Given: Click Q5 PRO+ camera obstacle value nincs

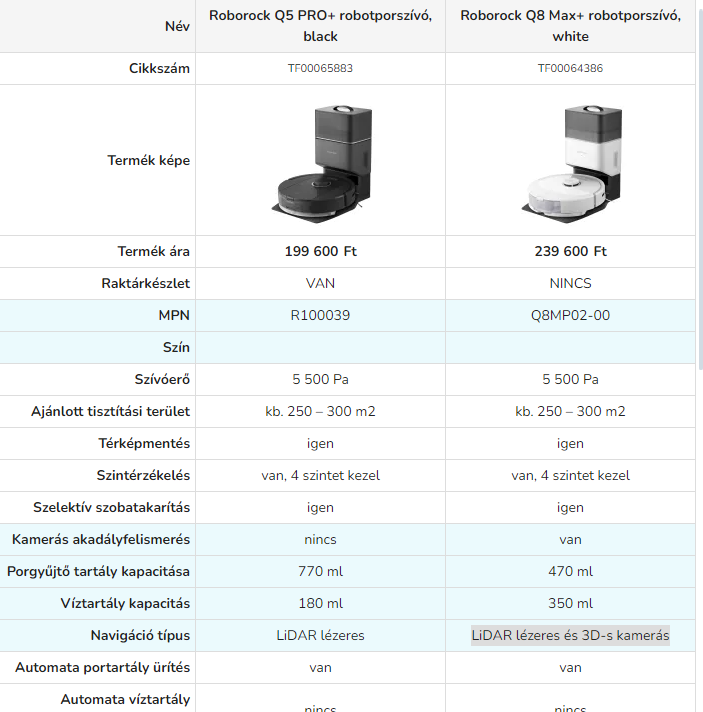Looking at the screenshot, I should pos(321,539).
